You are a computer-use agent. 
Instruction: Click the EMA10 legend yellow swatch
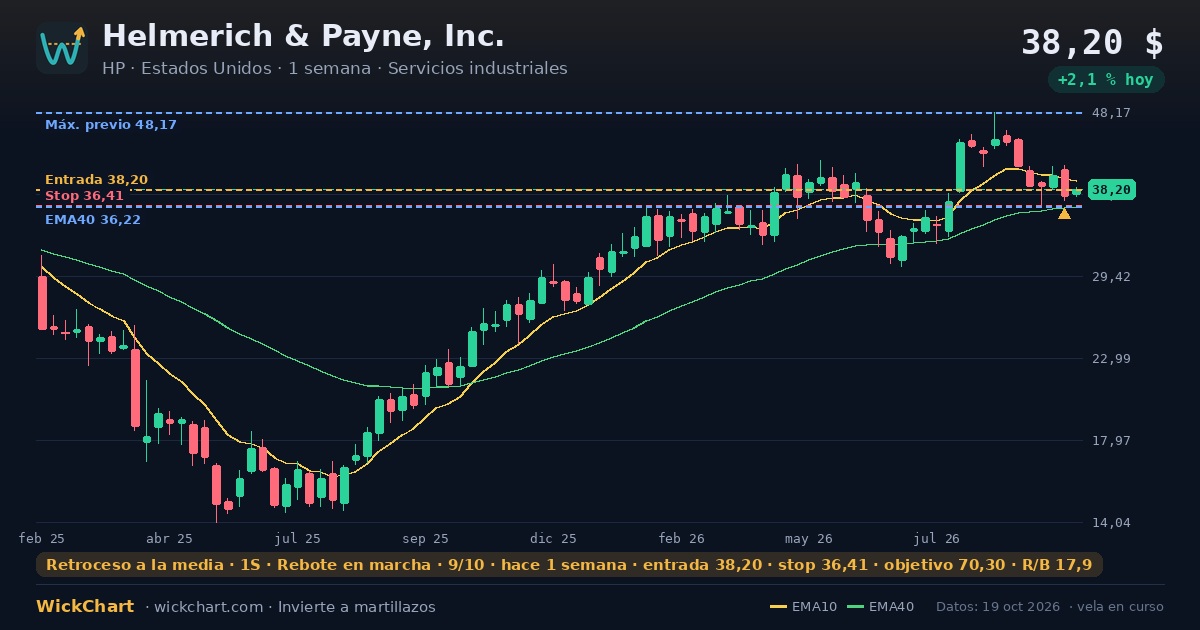[779, 607]
